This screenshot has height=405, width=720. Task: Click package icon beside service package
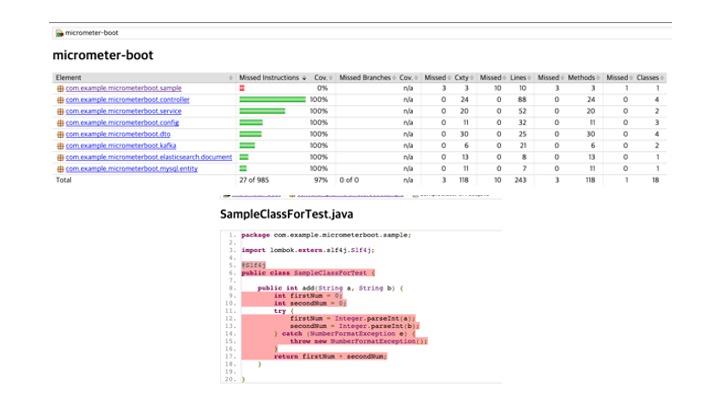[60, 112]
